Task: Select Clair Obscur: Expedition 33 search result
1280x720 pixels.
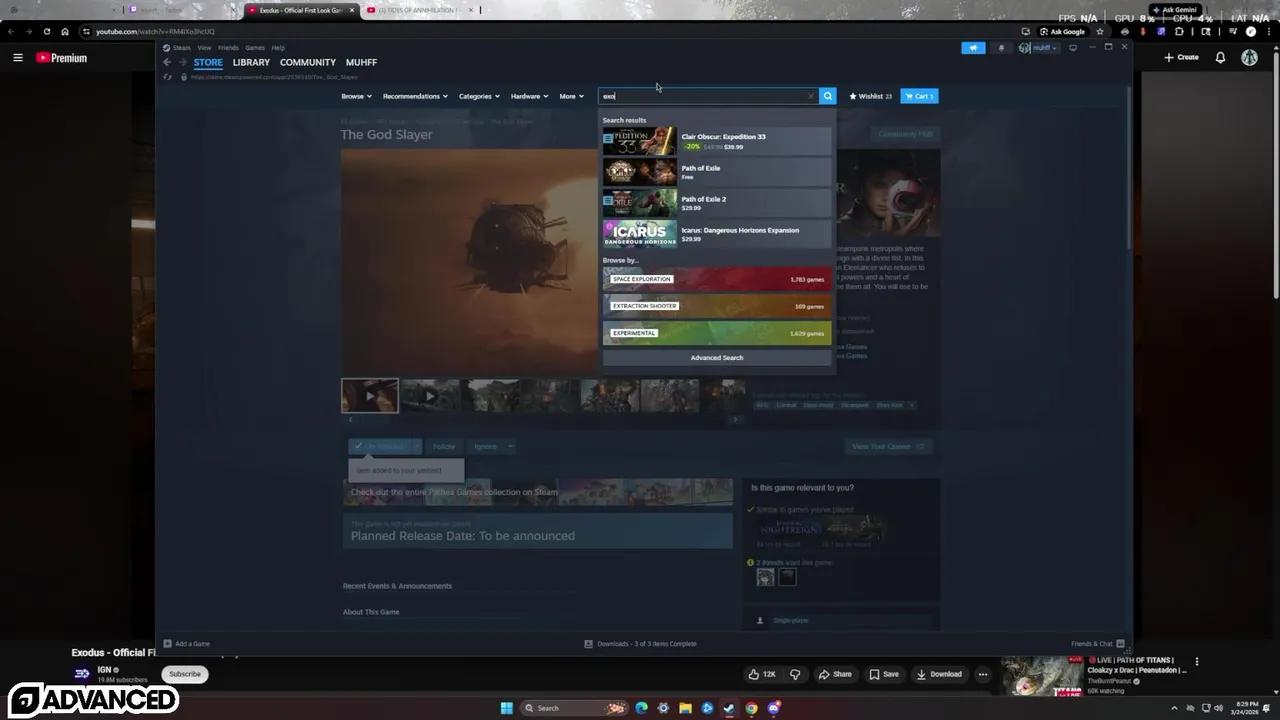Action: click(x=716, y=141)
